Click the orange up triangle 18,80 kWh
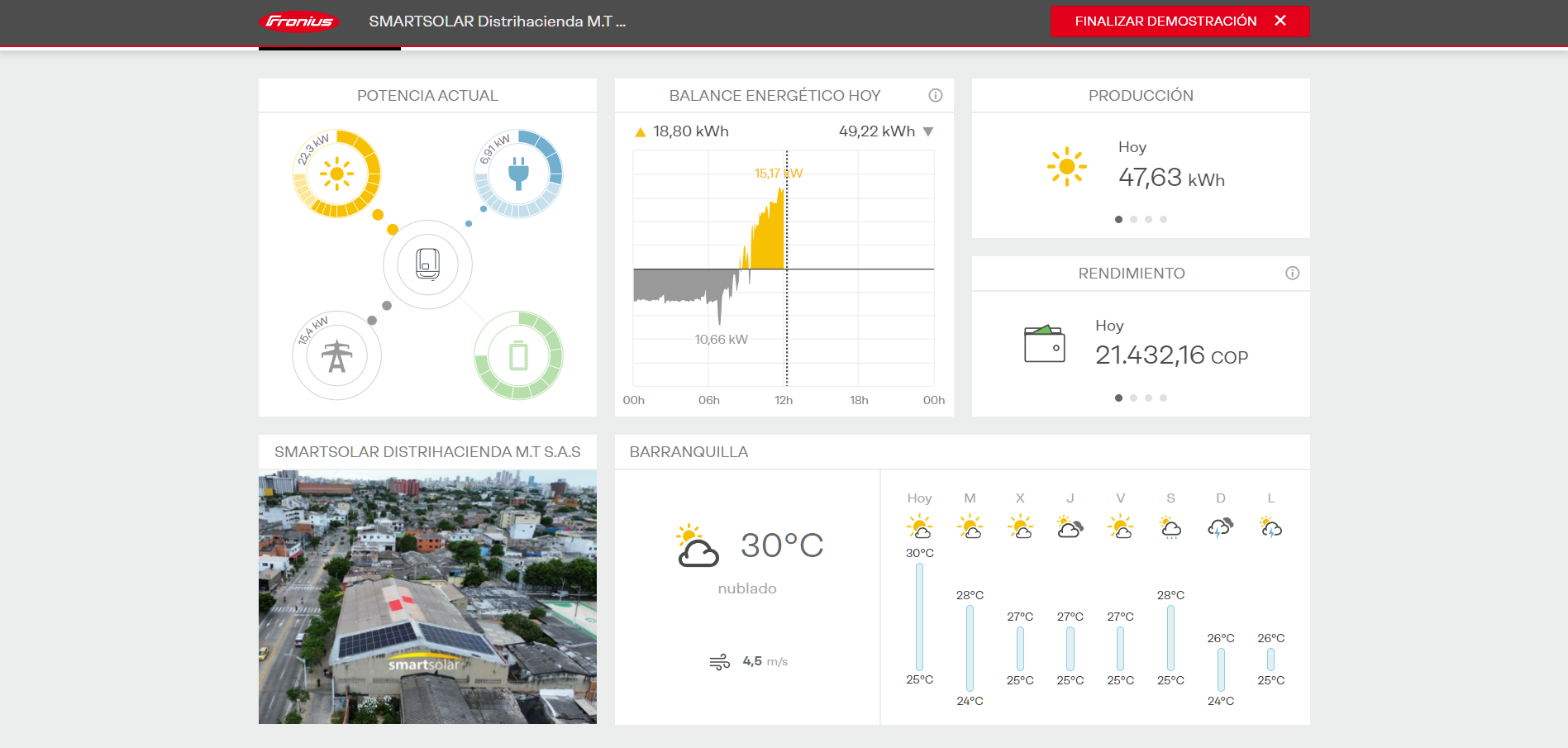This screenshot has width=1568, height=748. 640,132
